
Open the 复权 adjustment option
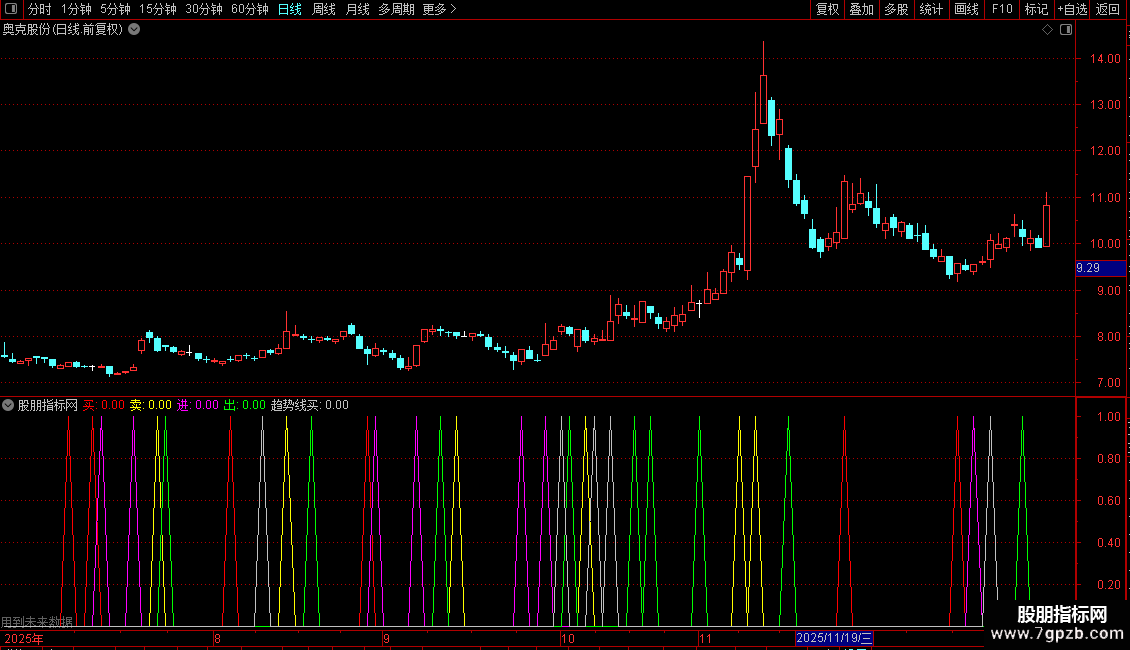pyautogui.click(x=827, y=9)
